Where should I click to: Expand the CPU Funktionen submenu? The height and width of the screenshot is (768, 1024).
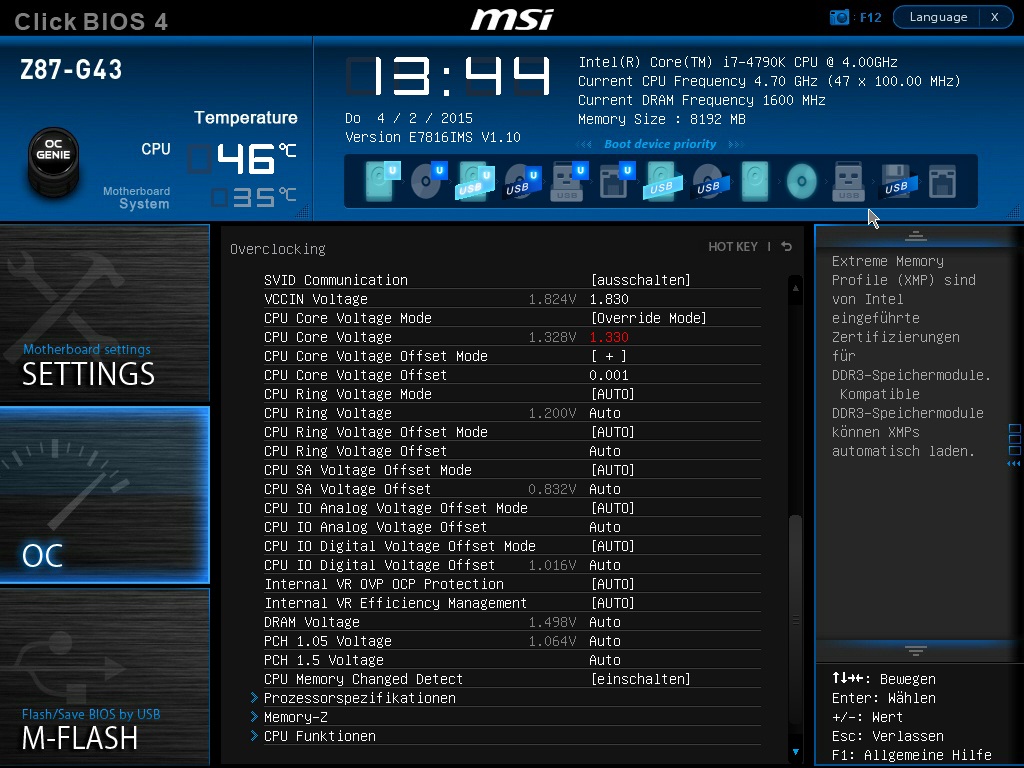320,736
